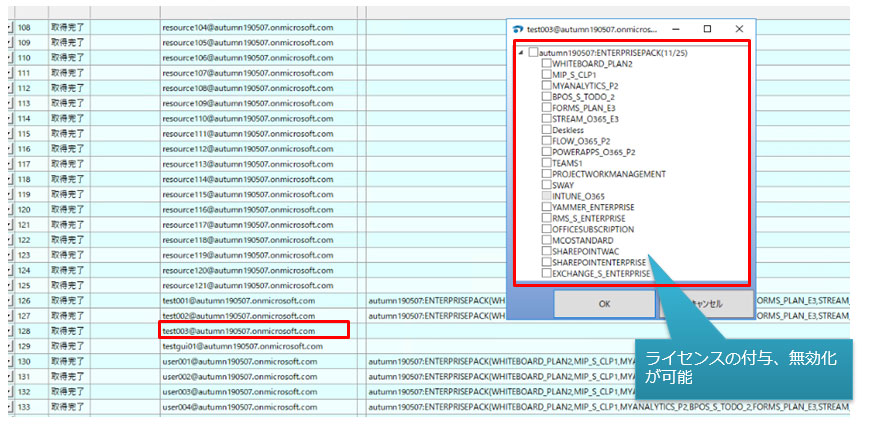Select the SWAY checkbox

click(x=546, y=185)
